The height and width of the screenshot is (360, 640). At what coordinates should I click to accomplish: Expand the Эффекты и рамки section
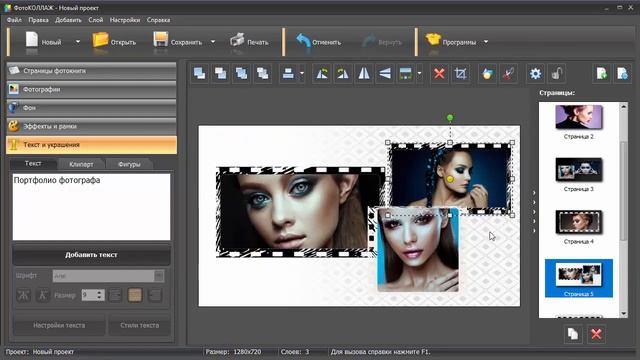click(x=91, y=126)
